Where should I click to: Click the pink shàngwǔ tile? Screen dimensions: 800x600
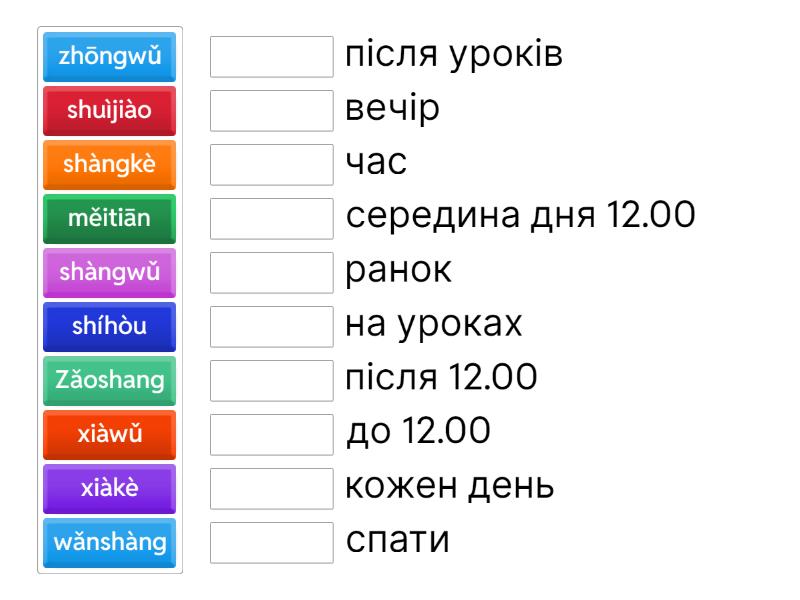pyautogui.click(x=110, y=273)
